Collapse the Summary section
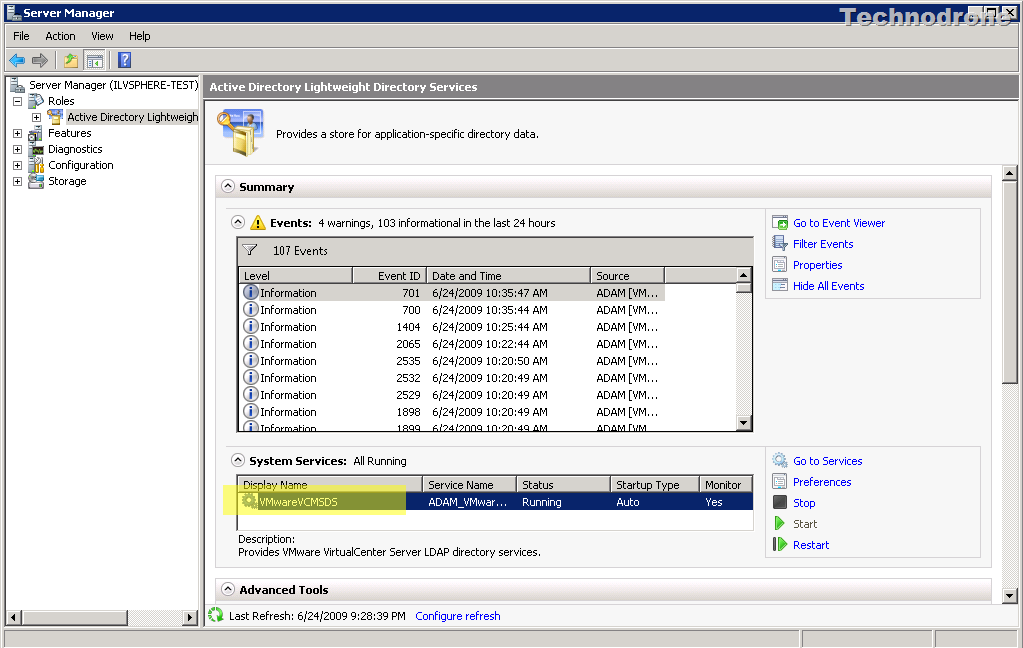 pyautogui.click(x=228, y=187)
